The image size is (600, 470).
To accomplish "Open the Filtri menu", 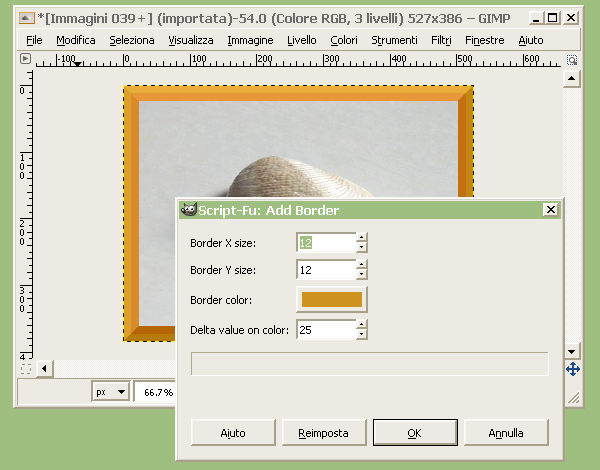I will (441, 40).
